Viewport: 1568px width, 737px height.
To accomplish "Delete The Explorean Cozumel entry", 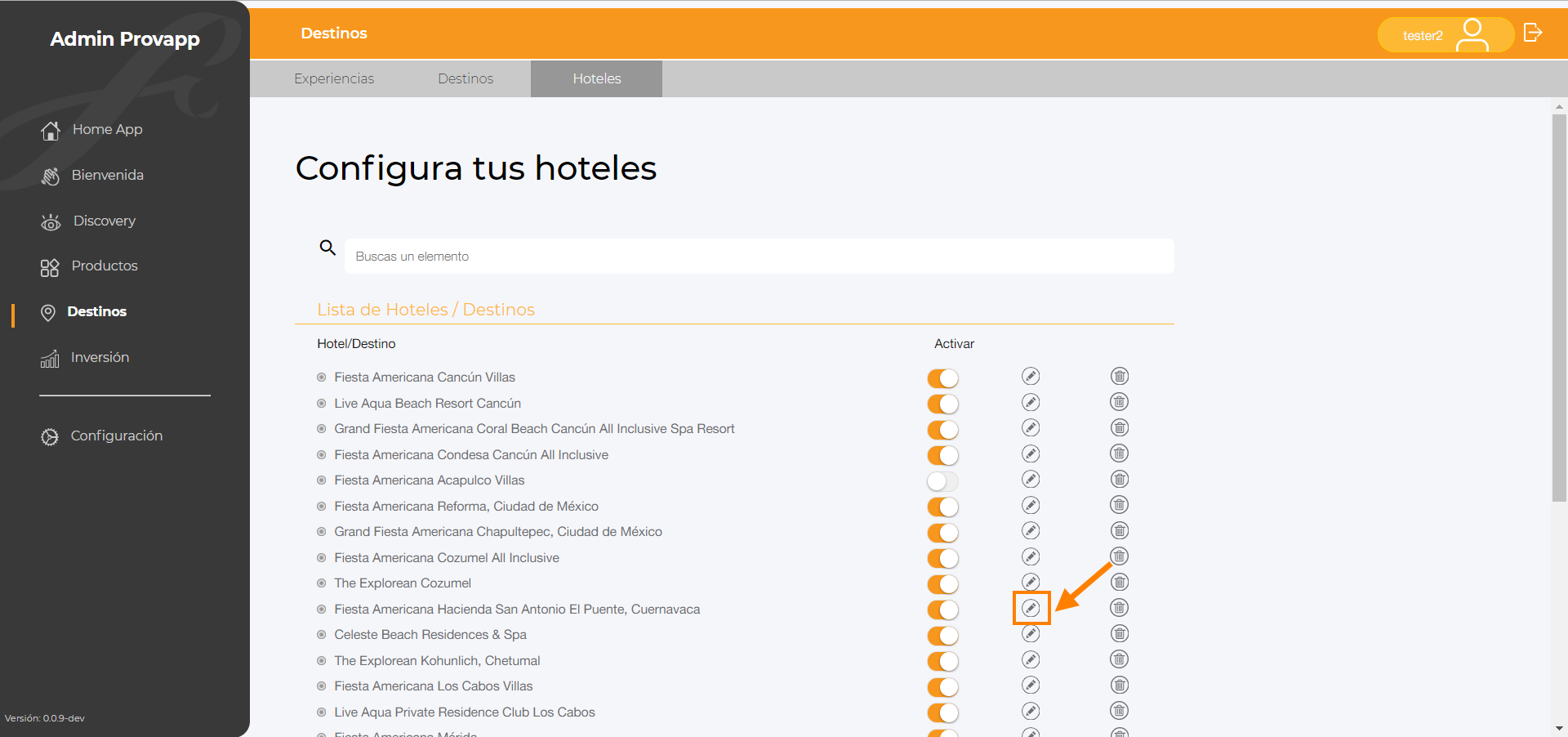I will [1120, 582].
